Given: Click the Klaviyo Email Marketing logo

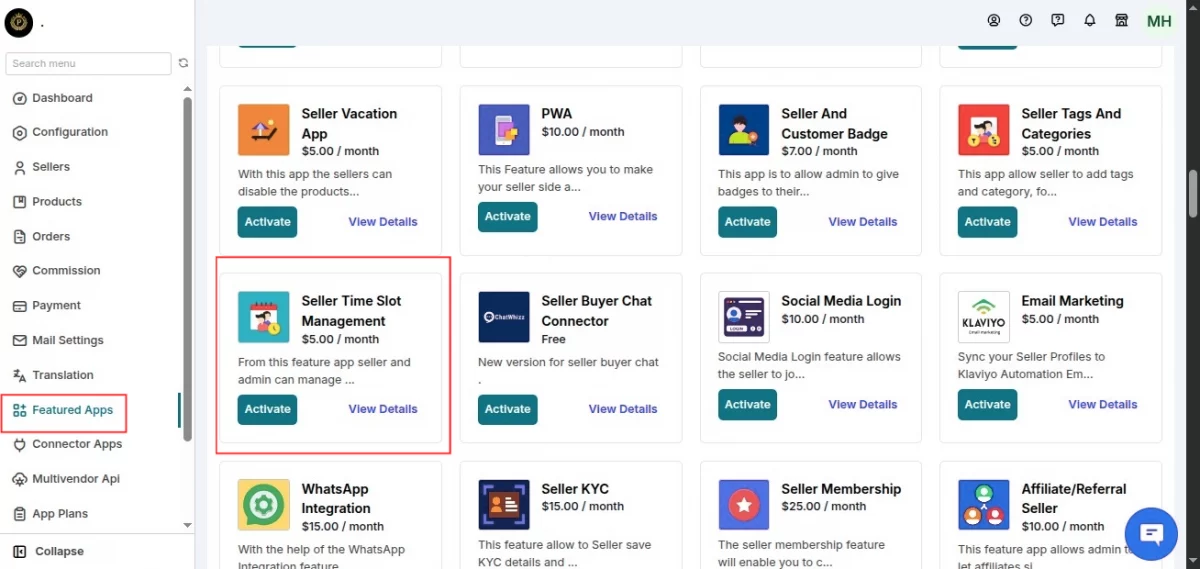Looking at the screenshot, I should click(x=984, y=317).
